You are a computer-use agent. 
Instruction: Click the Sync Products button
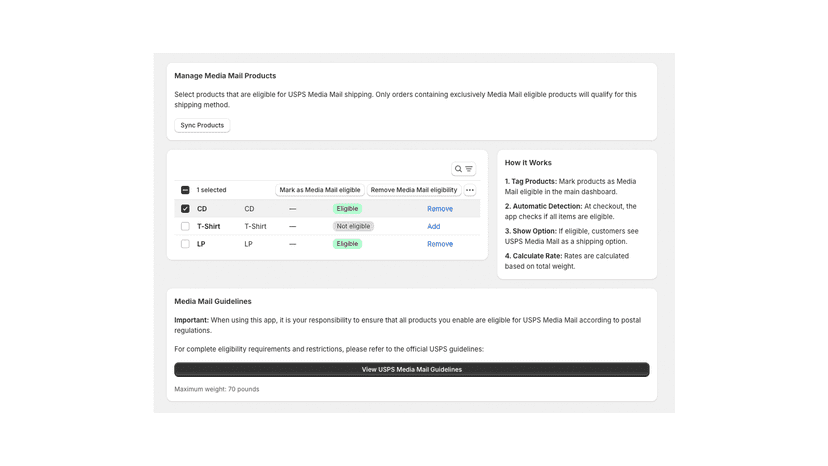pos(202,125)
